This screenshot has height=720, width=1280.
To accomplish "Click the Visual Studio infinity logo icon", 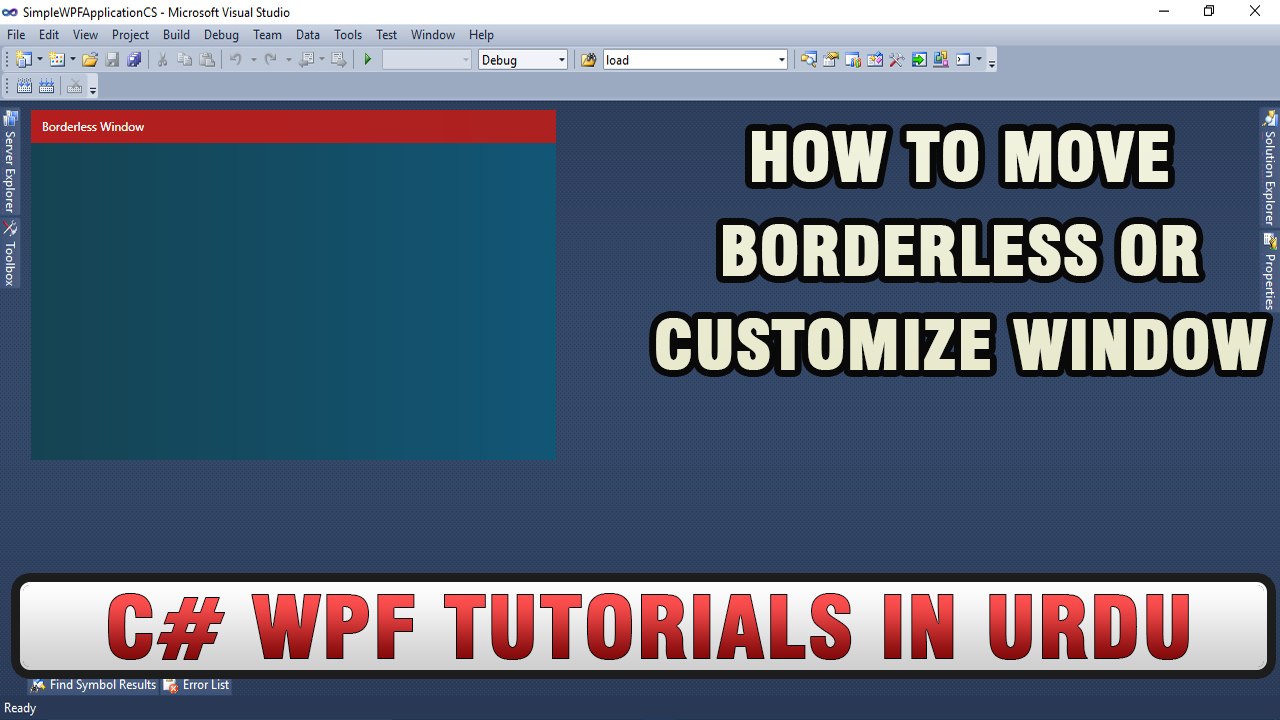I will click(10, 12).
